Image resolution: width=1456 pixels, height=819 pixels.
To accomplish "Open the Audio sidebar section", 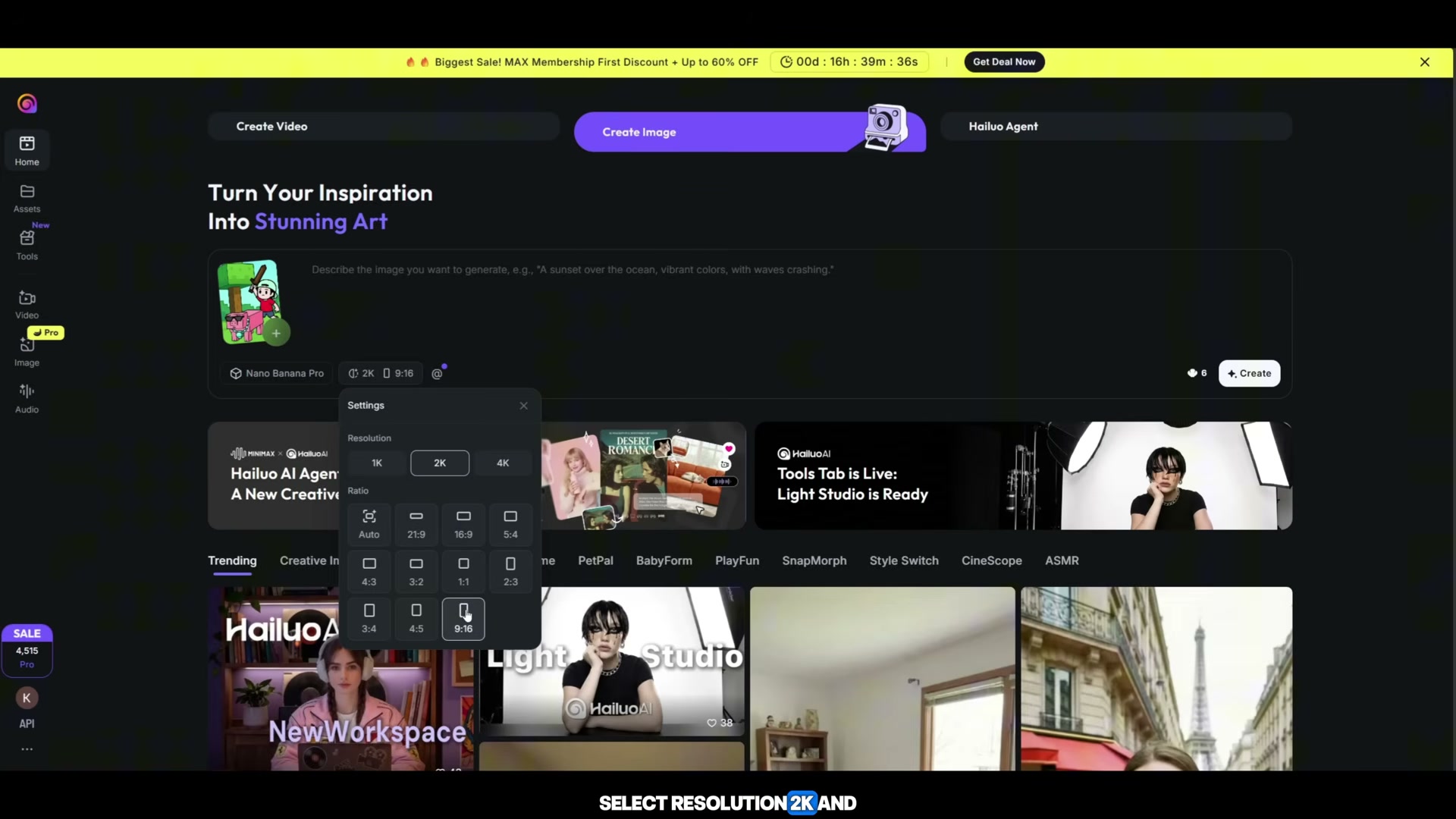I will pyautogui.click(x=27, y=399).
